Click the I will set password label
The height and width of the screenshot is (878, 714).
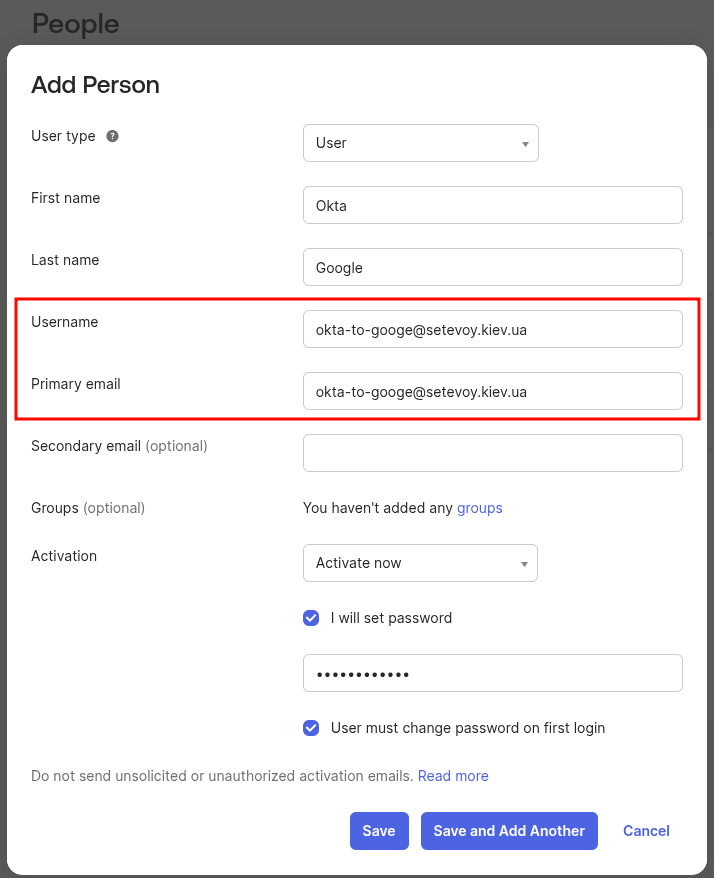pyautogui.click(x=391, y=618)
